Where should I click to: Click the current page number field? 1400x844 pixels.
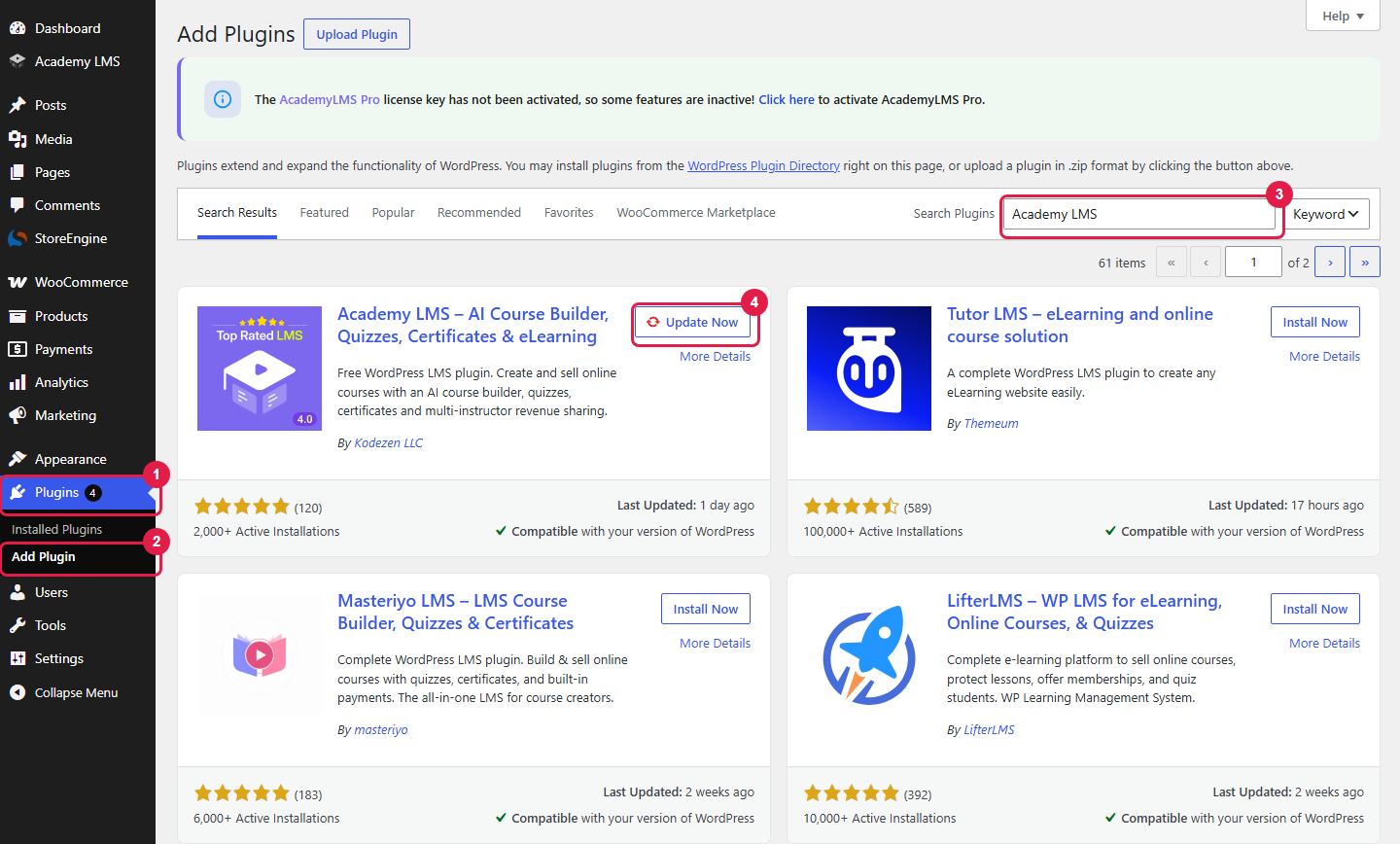pos(1253,263)
